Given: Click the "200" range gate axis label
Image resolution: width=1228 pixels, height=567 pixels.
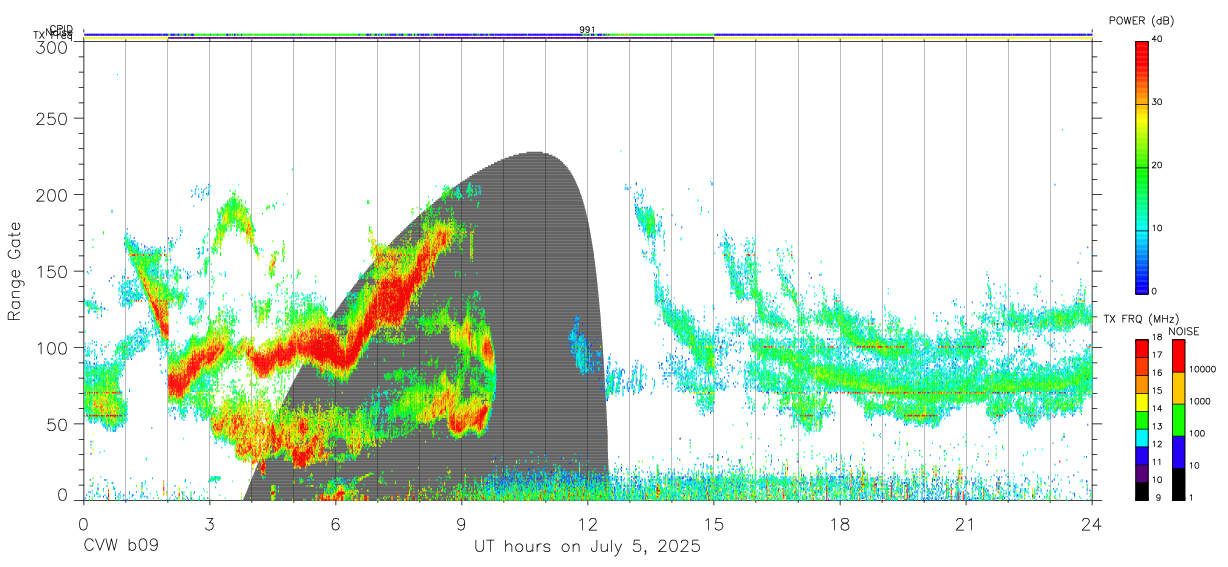Looking at the screenshot, I should click(x=53, y=194).
